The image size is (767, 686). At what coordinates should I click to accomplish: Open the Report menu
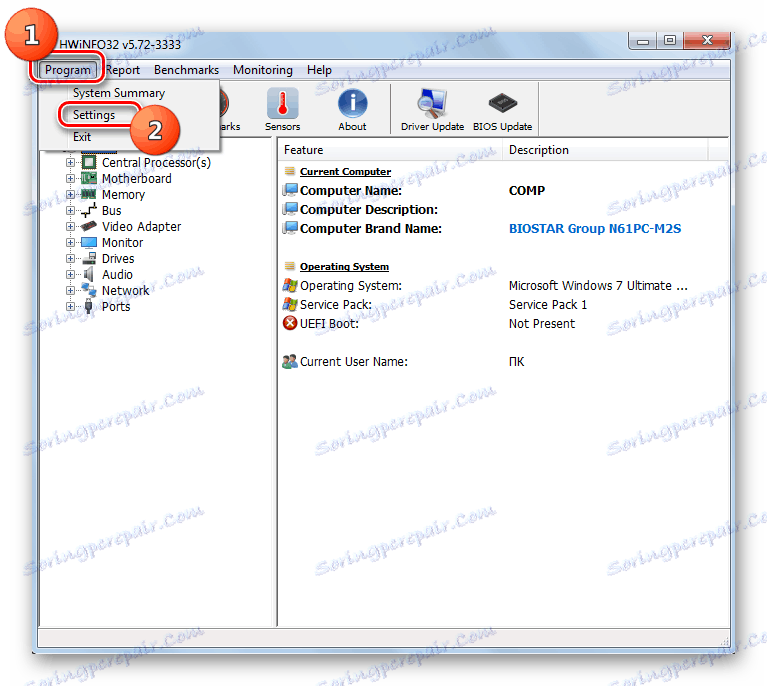point(123,70)
